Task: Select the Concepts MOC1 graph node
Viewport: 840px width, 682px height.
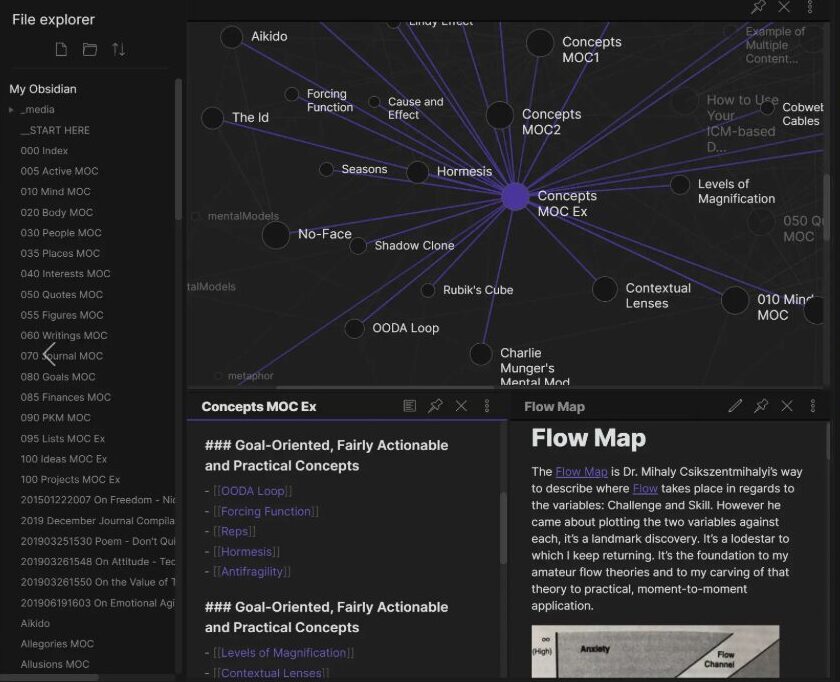Action: [x=539, y=43]
